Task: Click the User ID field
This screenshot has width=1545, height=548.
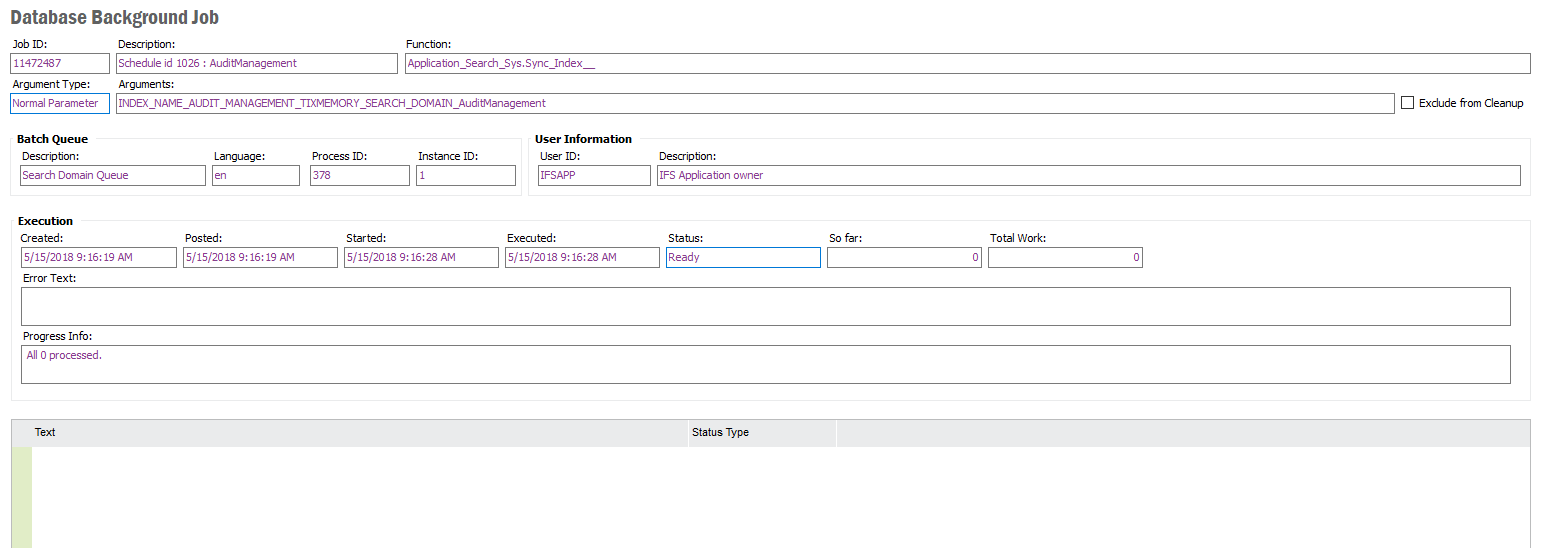Action: tap(593, 175)
